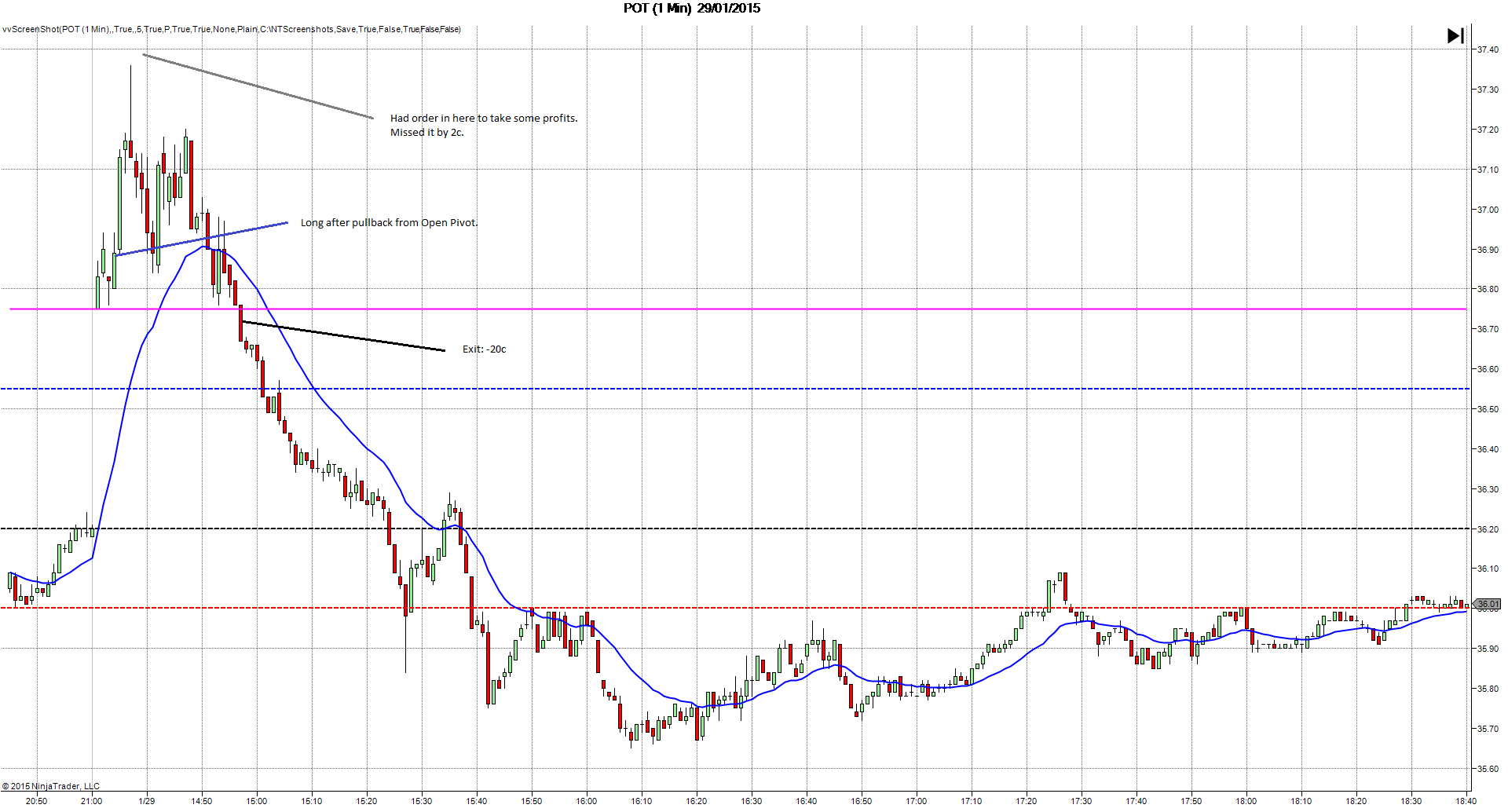Click the 17:50 time axis label

1191,802
